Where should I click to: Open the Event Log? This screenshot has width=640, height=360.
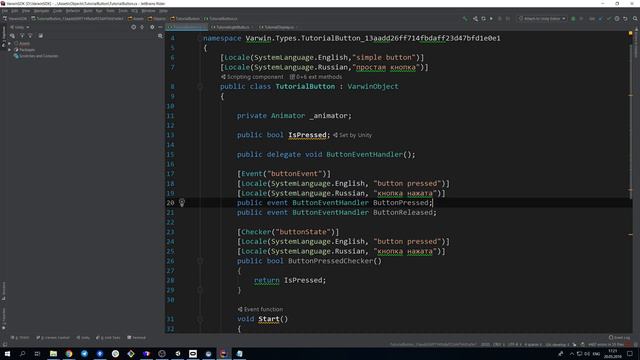click(620, 338)
